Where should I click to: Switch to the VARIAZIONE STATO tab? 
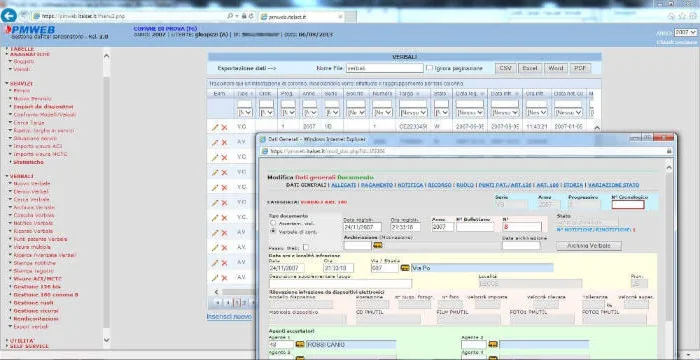coord(613,185)
